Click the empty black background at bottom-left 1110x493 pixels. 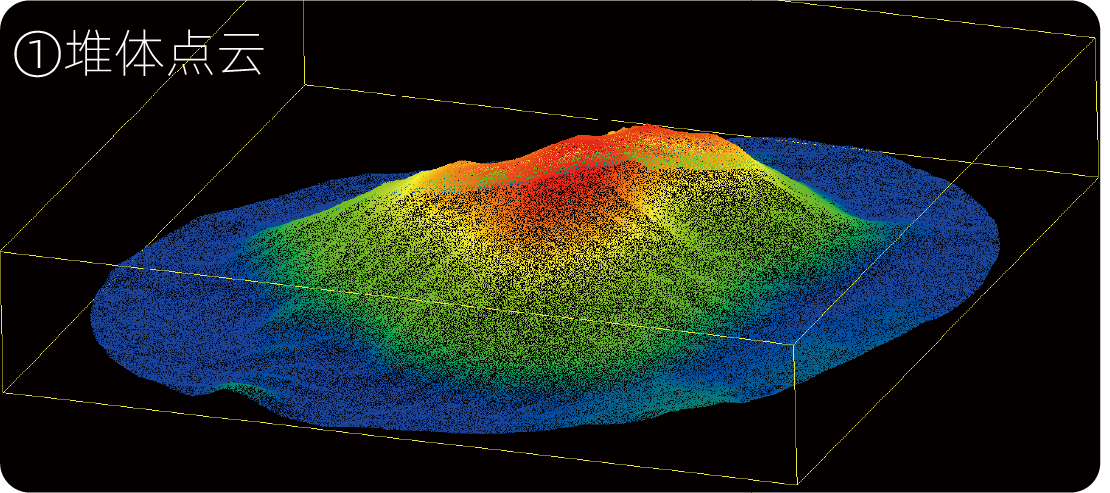[60, 450]
